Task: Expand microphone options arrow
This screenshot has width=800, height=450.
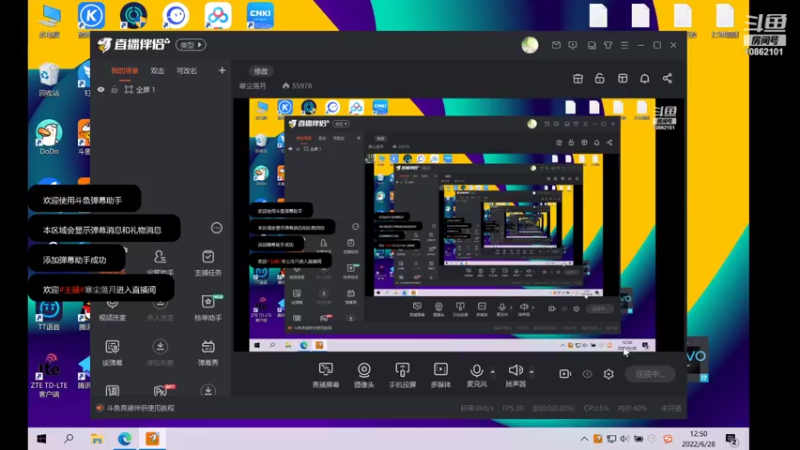Action: (x=492, y=371)
